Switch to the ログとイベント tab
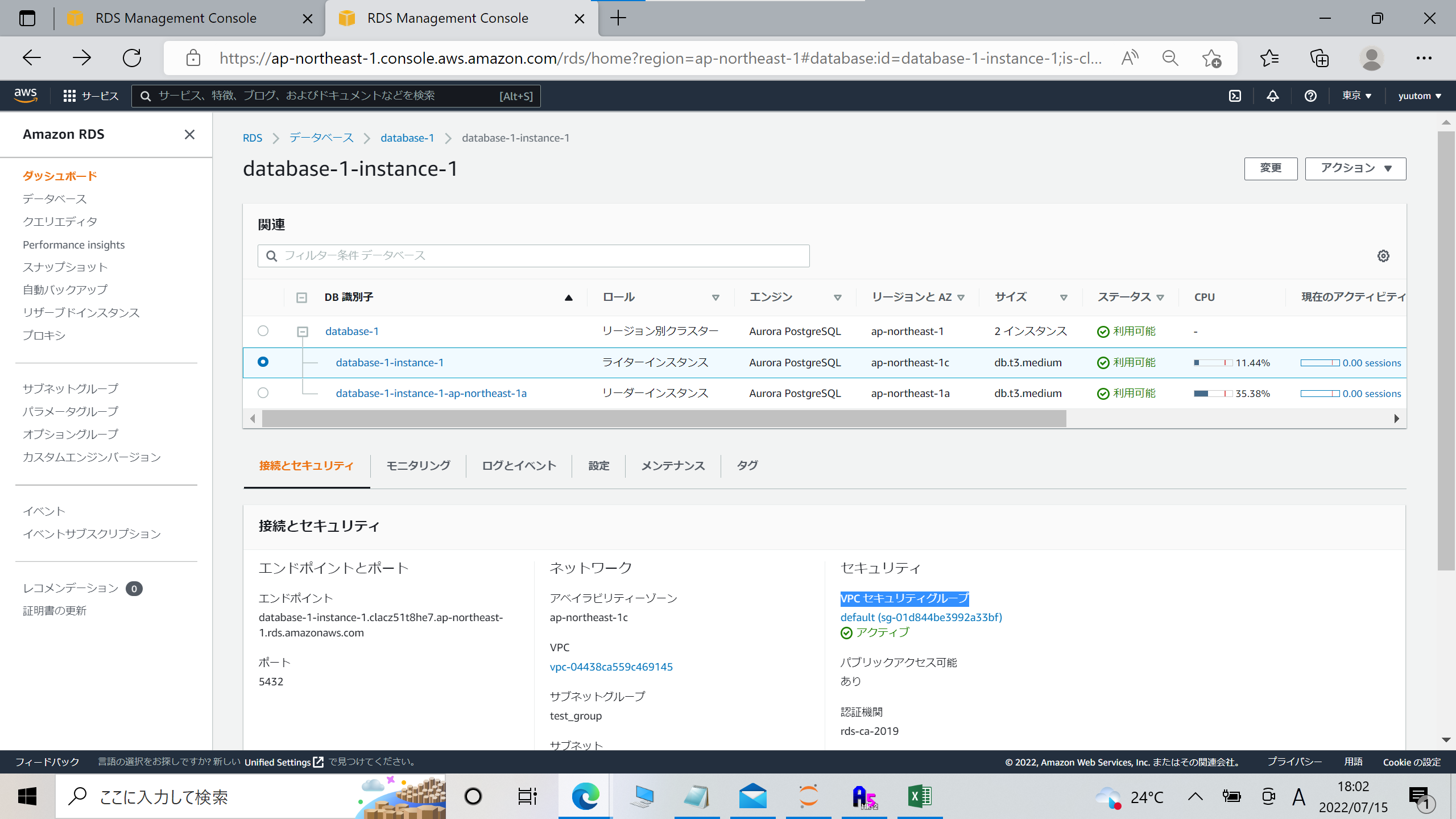This screenshot has width=1456, height=819. pyautogui.click(x=518, y=465)
